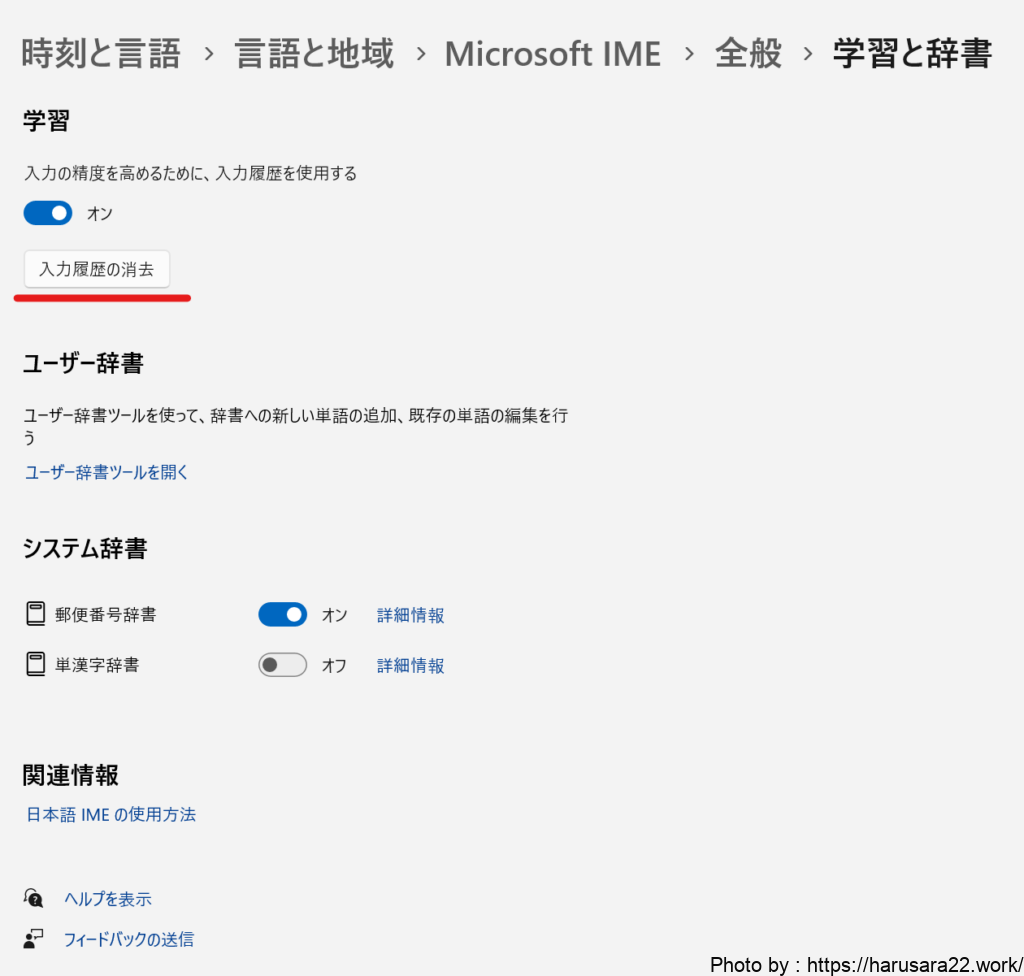Turn off the 入力履歴を使用する toggle
The height and width of the screenshot is (976, 1024).
(x=48, y=213)
